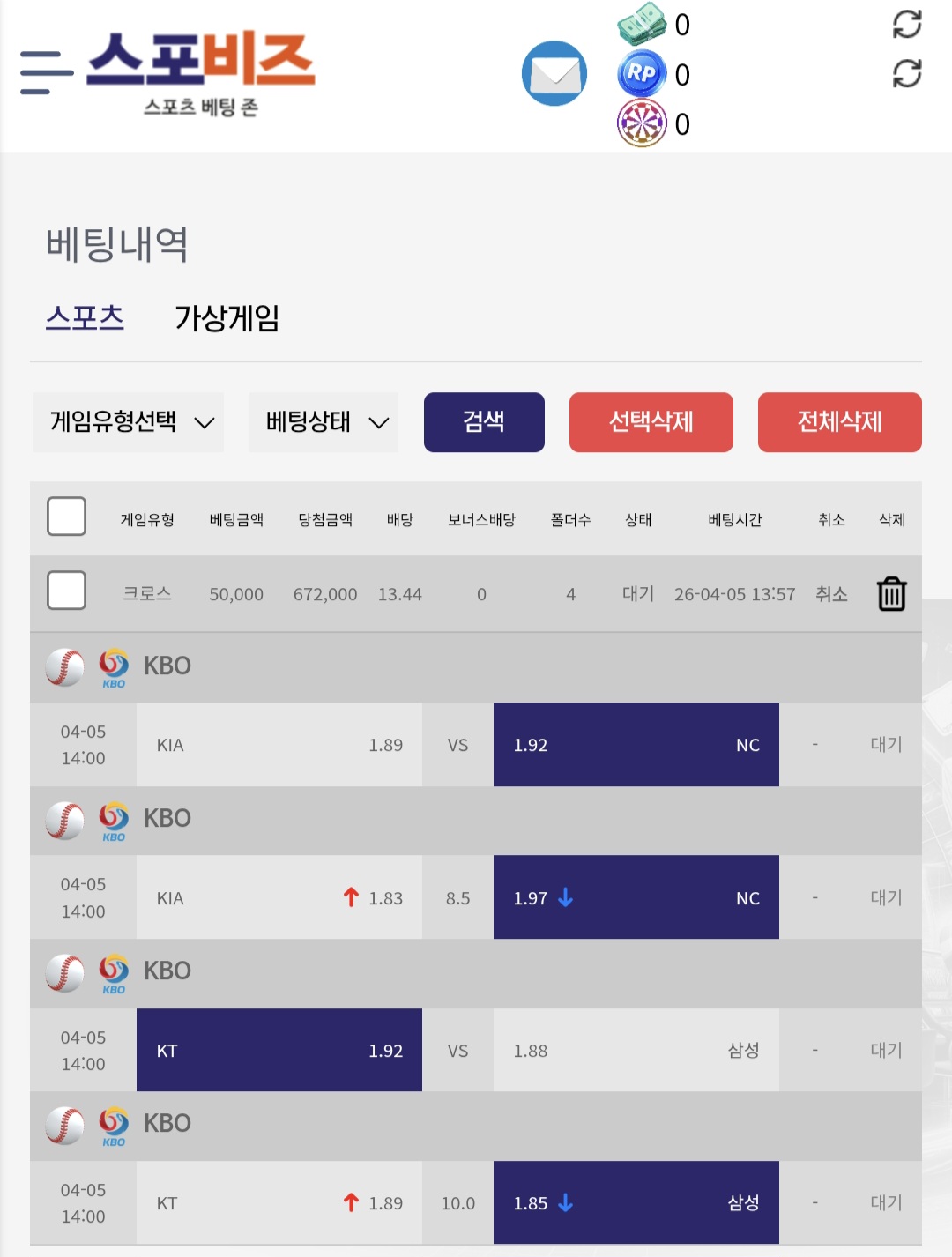Switch to the 스포츠 tab

(x=85, y=317)
